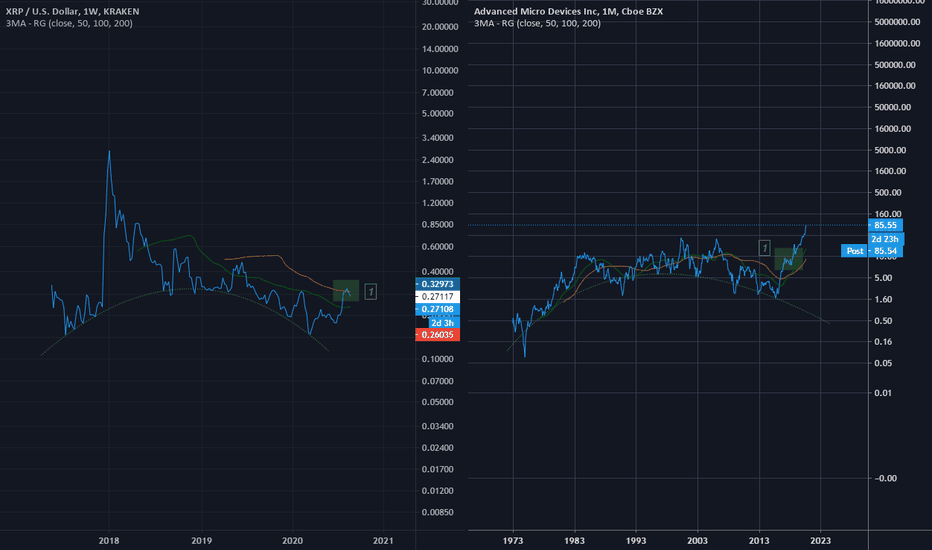
Task: Click the 2.40000 price scale value
Action: click(438, 160)
